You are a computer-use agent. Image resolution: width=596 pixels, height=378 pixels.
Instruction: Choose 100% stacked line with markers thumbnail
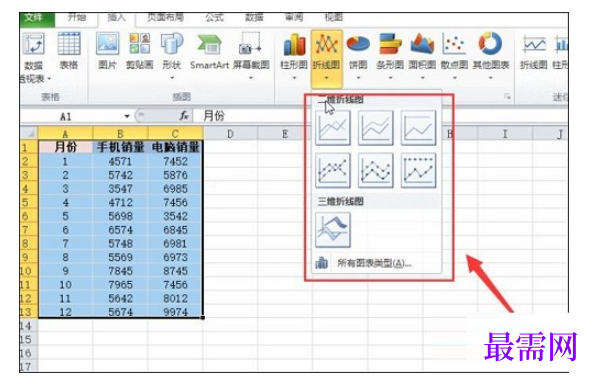click(x=418, y=170)
